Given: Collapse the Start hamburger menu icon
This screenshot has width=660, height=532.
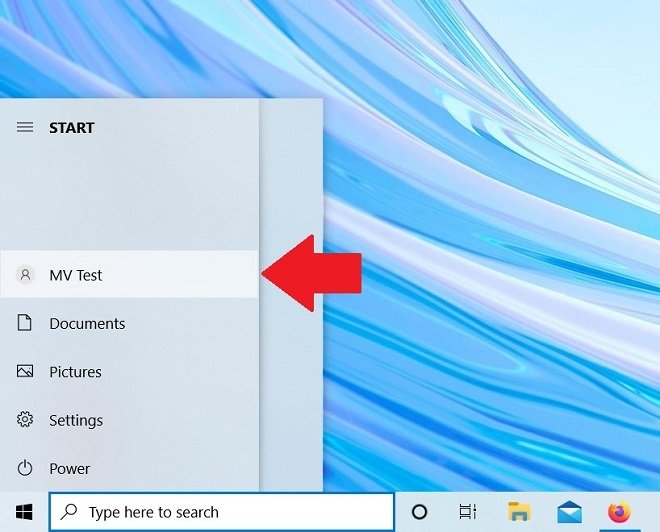Looking at the screenshot, I should (x=25, y=127).
